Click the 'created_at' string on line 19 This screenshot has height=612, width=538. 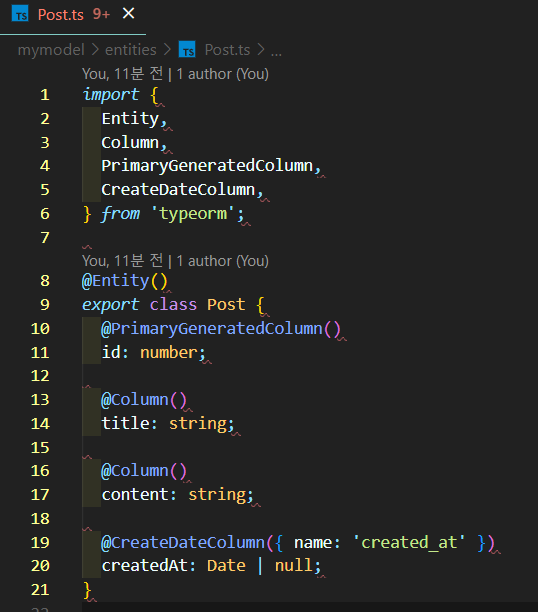coord(409,543)
